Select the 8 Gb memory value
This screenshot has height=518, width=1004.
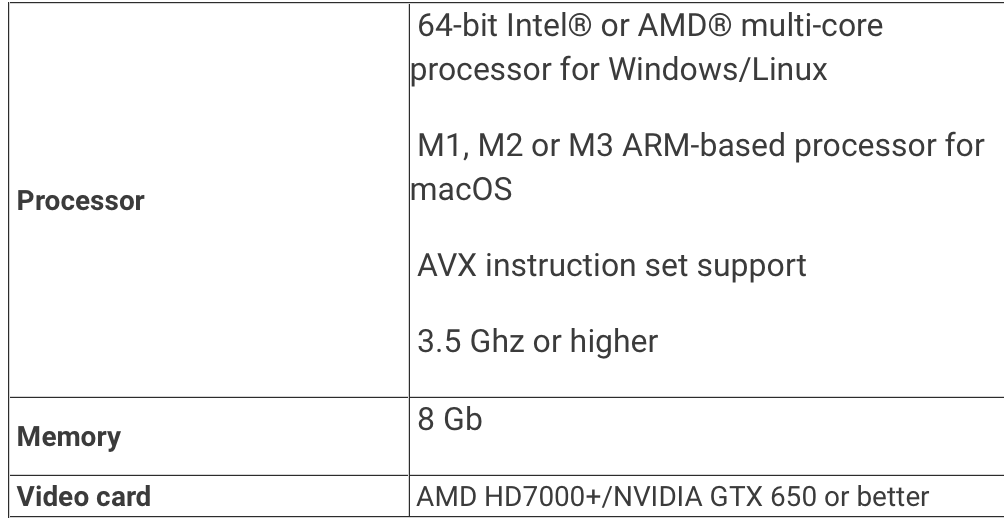[449, 420]
